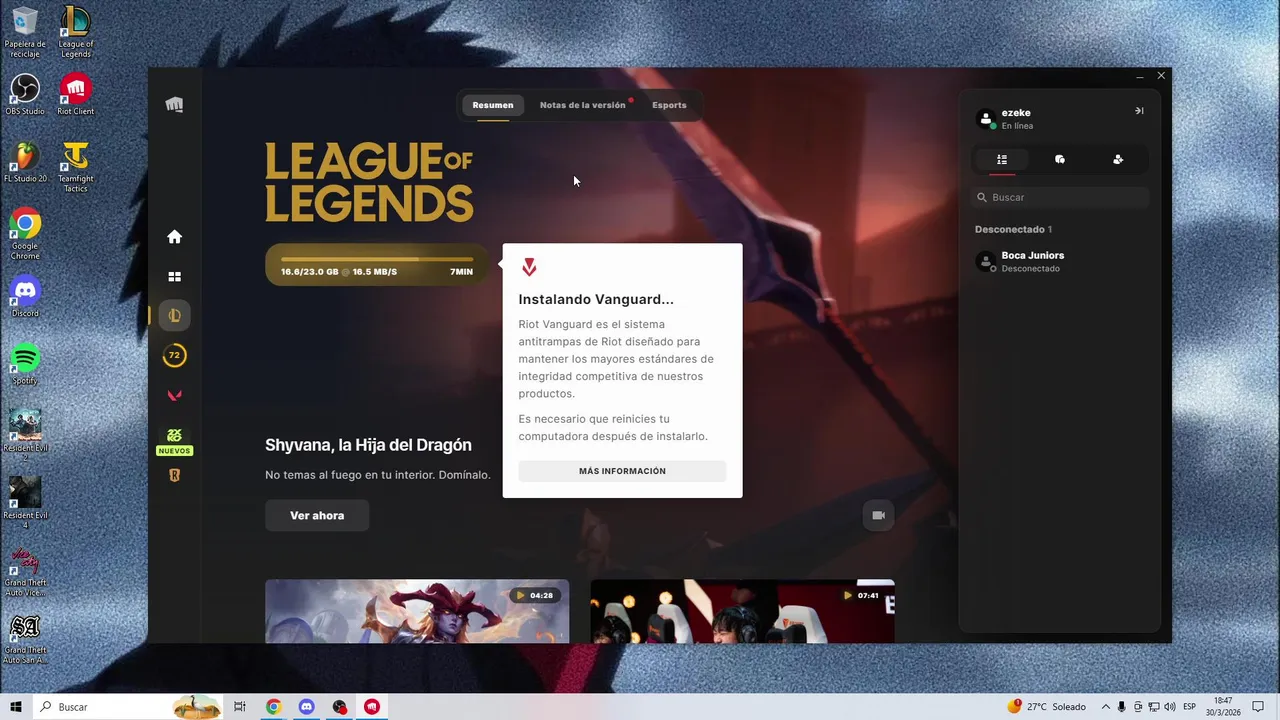Play the 07:41 video thumbnail

(x=742, y=611)
